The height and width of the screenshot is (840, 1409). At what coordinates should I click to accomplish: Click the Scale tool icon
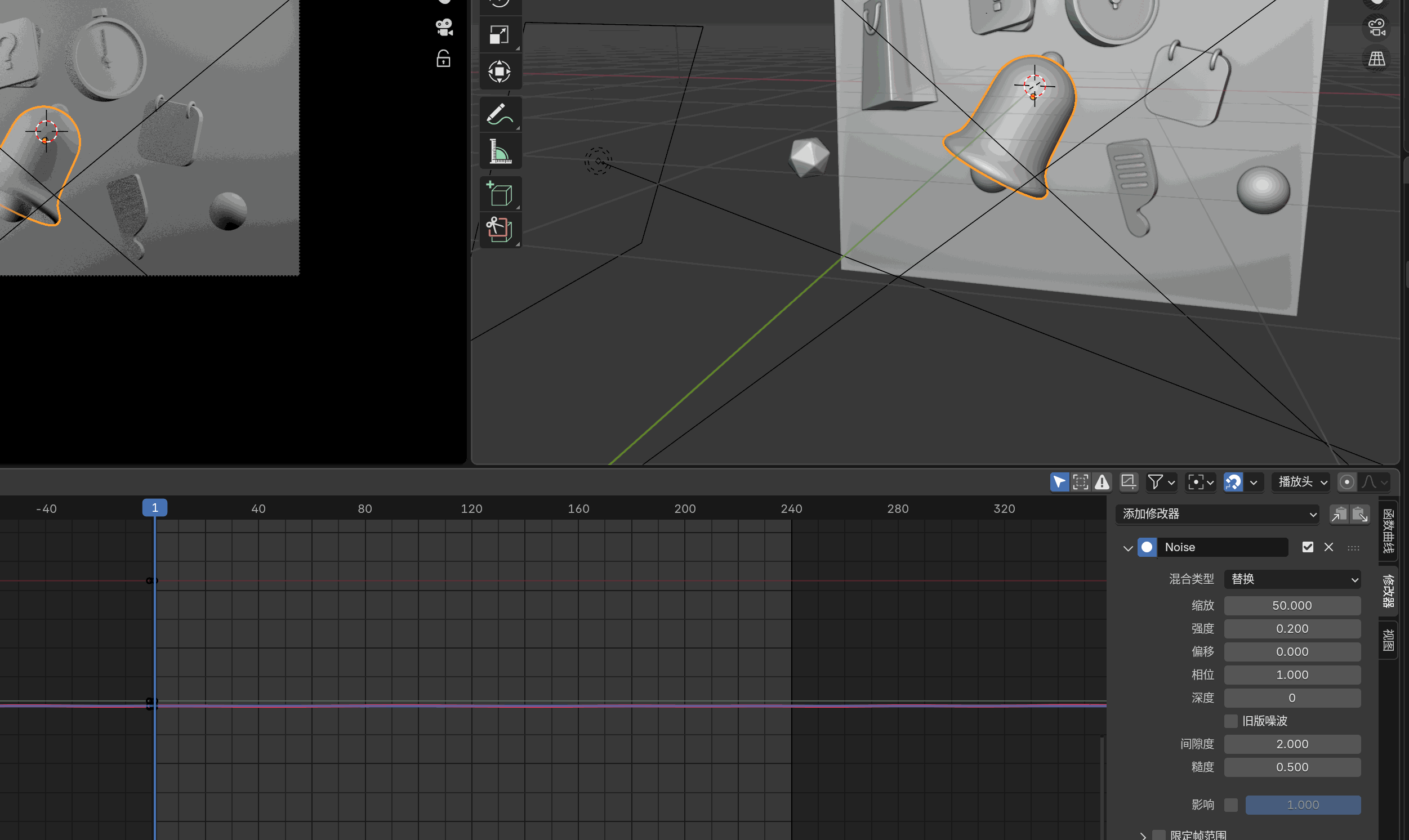click(x=500, y=35)
